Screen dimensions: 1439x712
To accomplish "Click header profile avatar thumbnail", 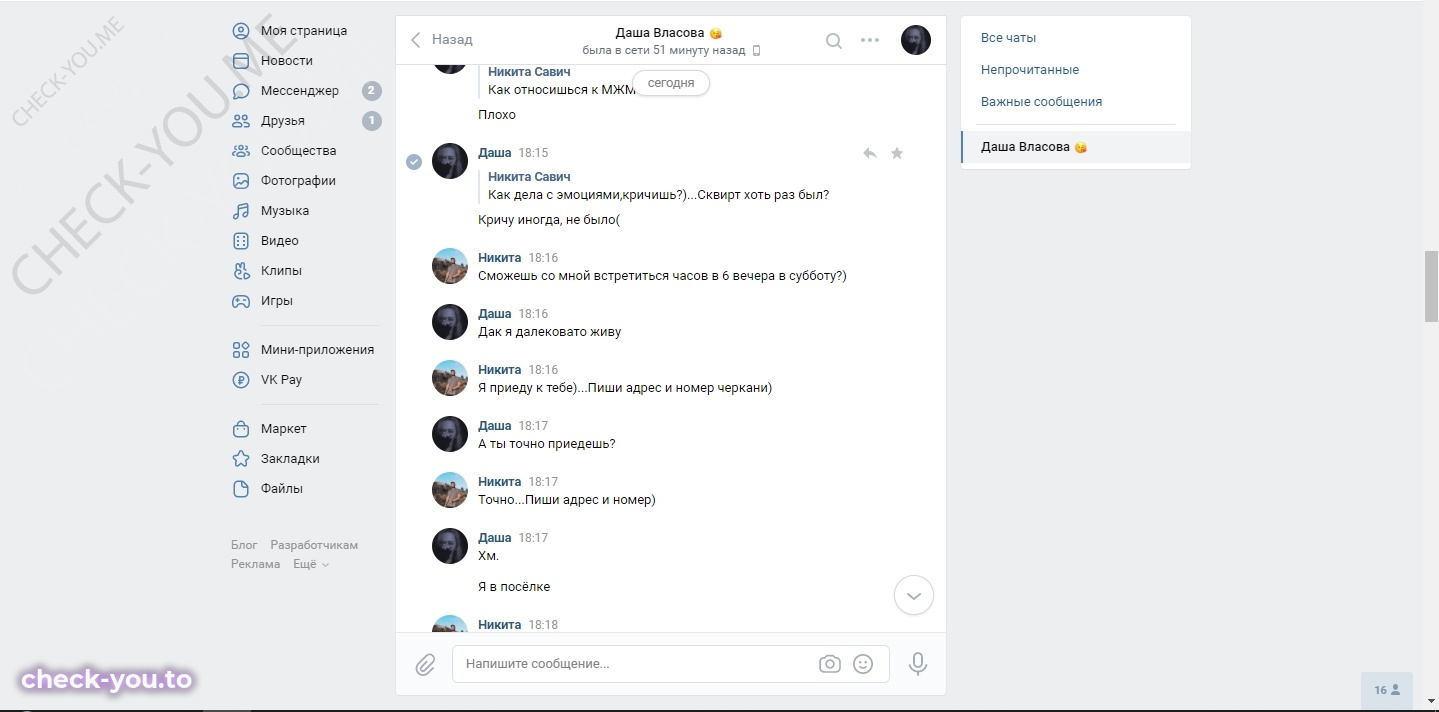I will [x=916, y=40].
